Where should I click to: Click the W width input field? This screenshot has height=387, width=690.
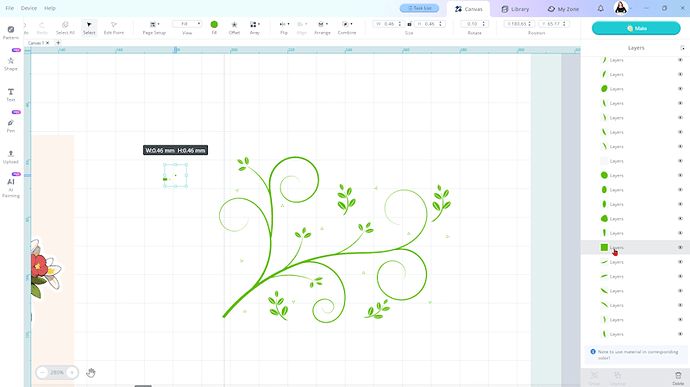(389, 24)
